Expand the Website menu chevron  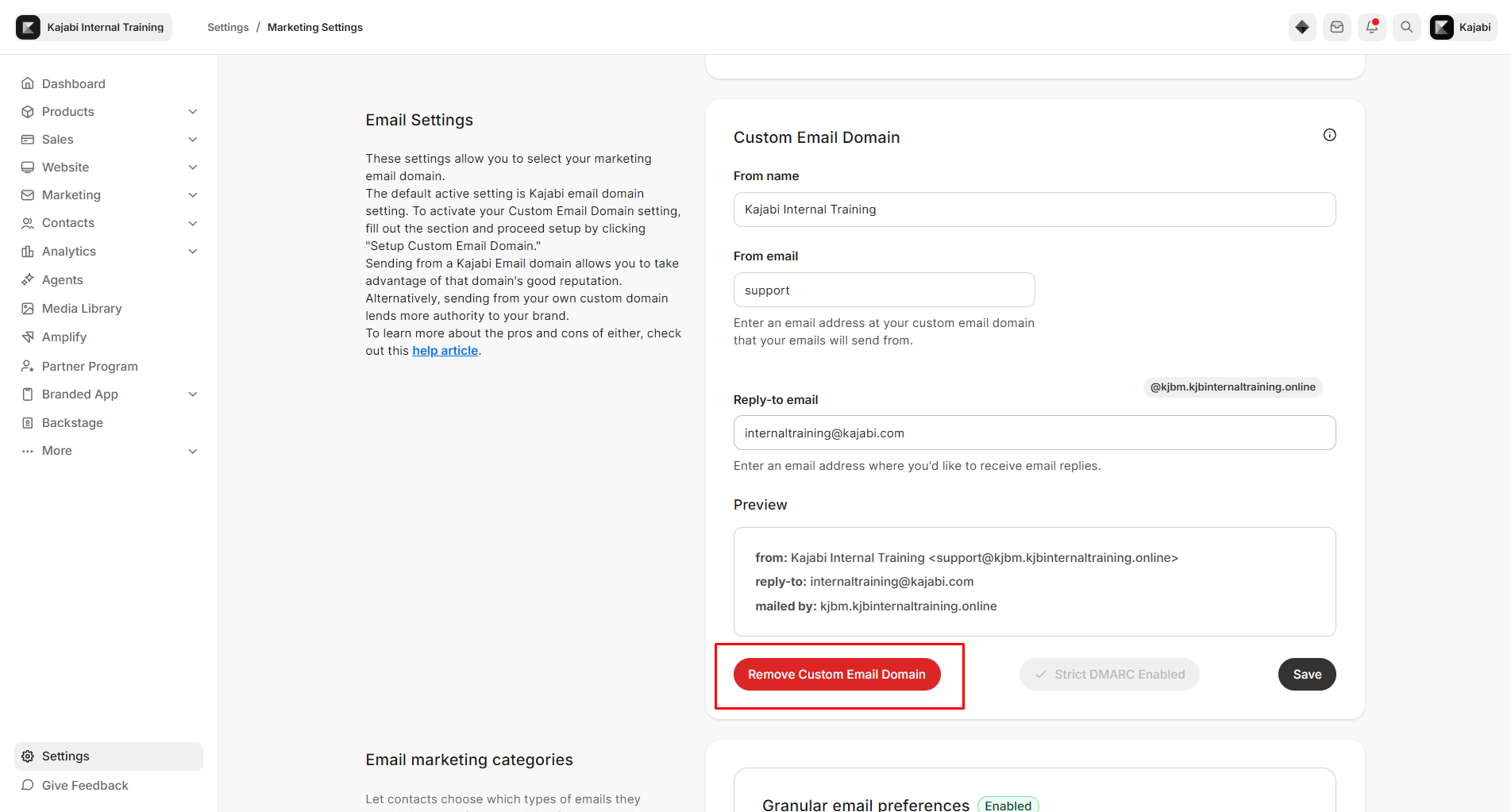193,167
